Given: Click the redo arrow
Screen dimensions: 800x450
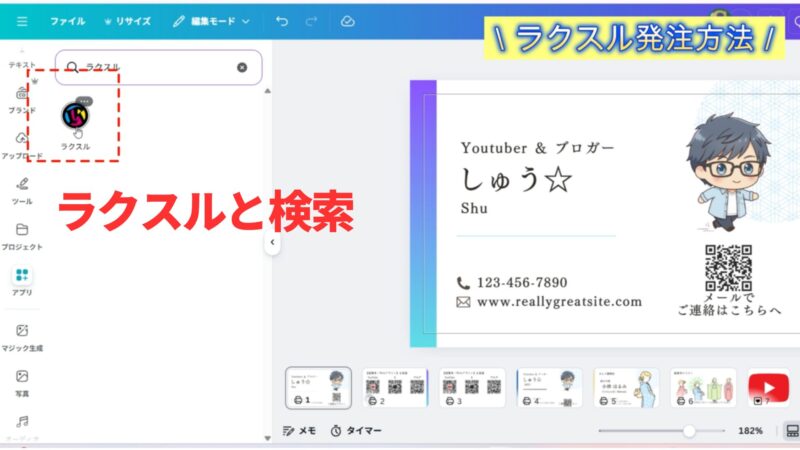Looking at the screenshot, I should (x=311, y=21).
